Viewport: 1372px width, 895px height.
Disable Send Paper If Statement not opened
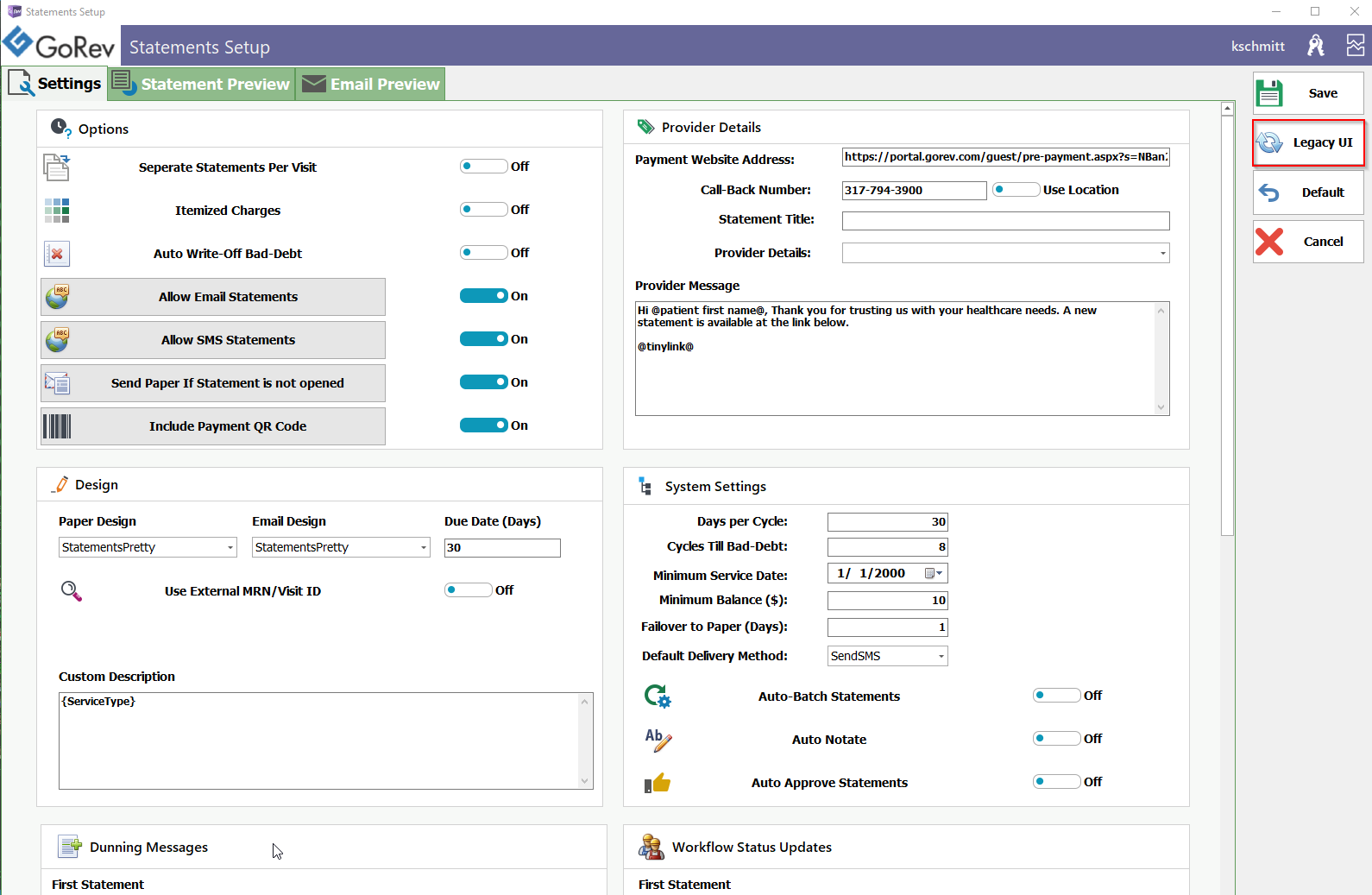(484, 382)
